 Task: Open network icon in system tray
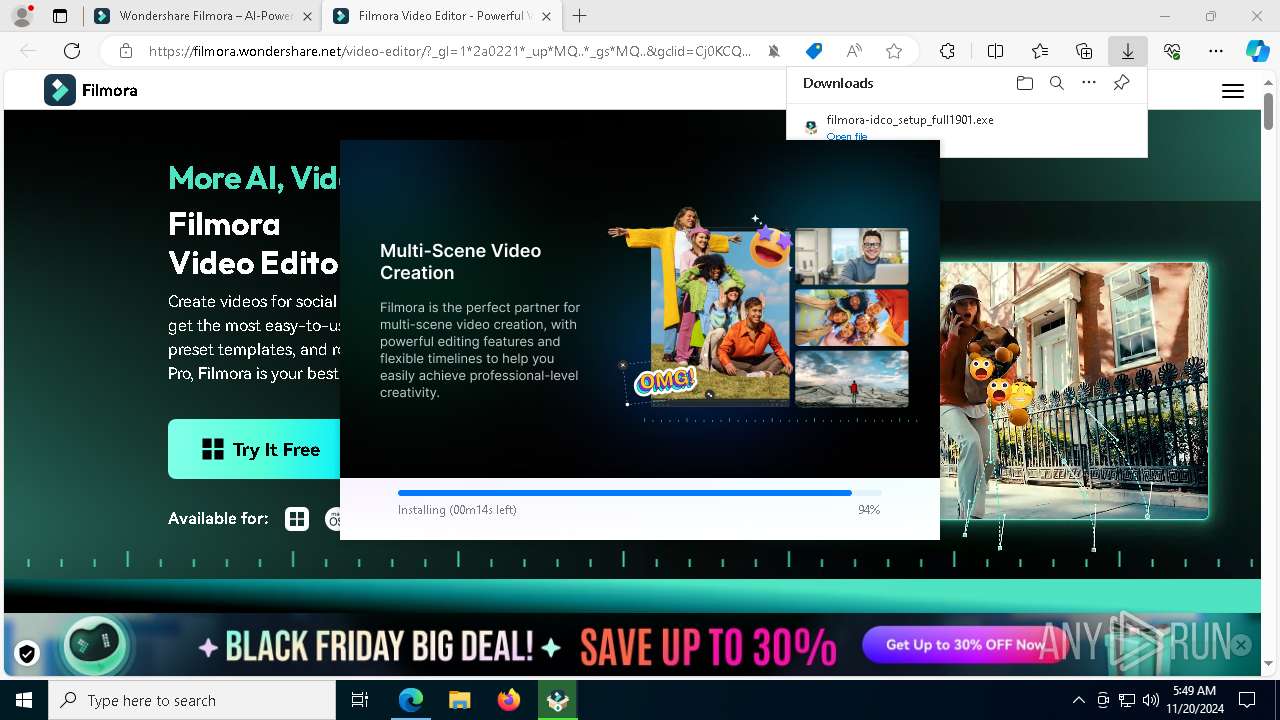[x=1127, y=700]
